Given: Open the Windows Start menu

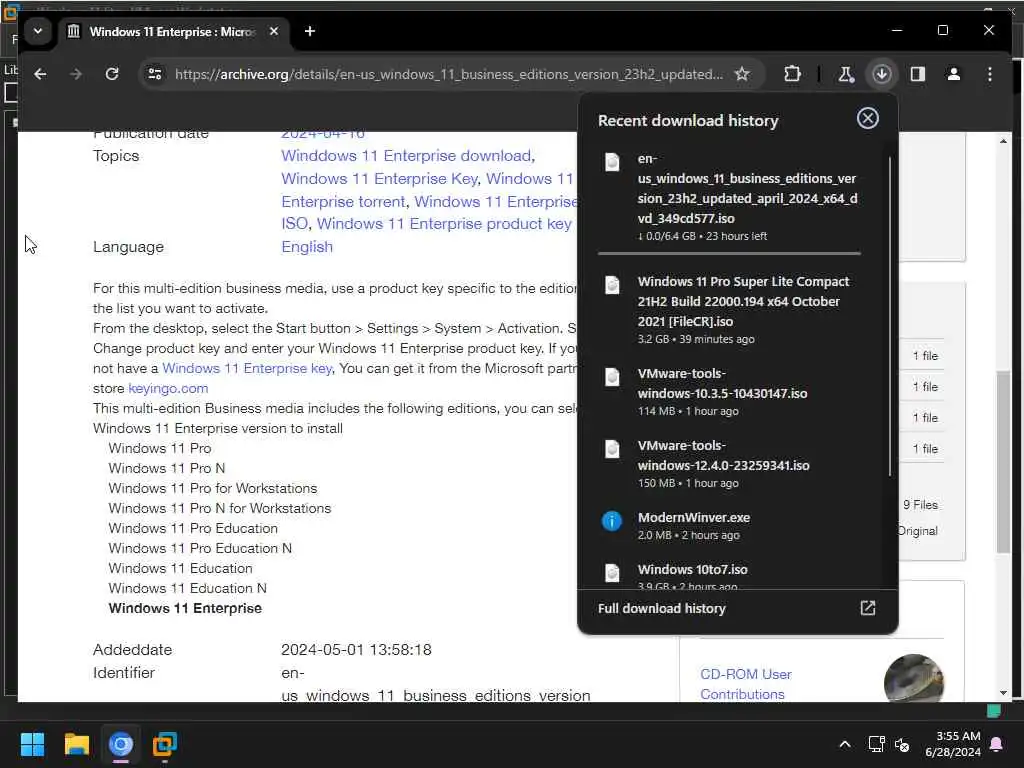Looking at the screenshot, I should point(32,744).
